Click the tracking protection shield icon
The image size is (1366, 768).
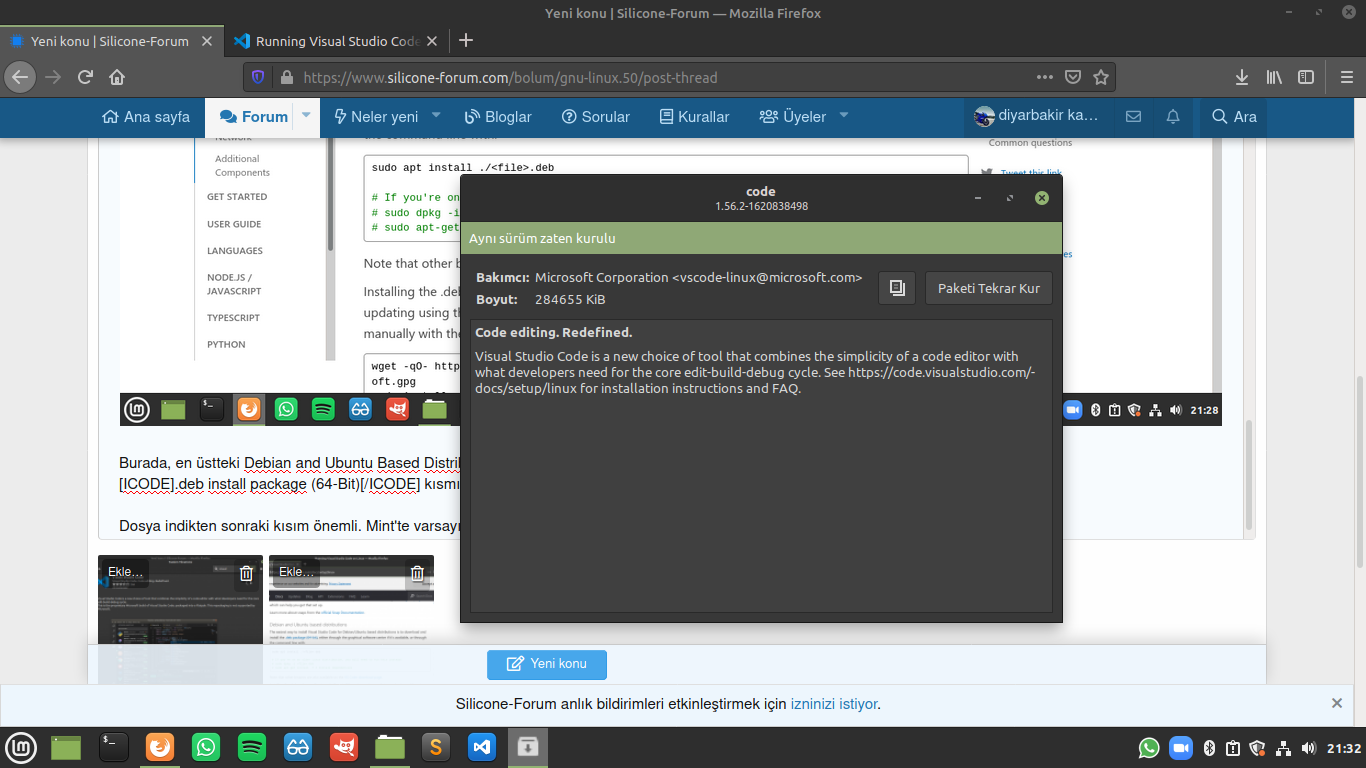[258, 77]
